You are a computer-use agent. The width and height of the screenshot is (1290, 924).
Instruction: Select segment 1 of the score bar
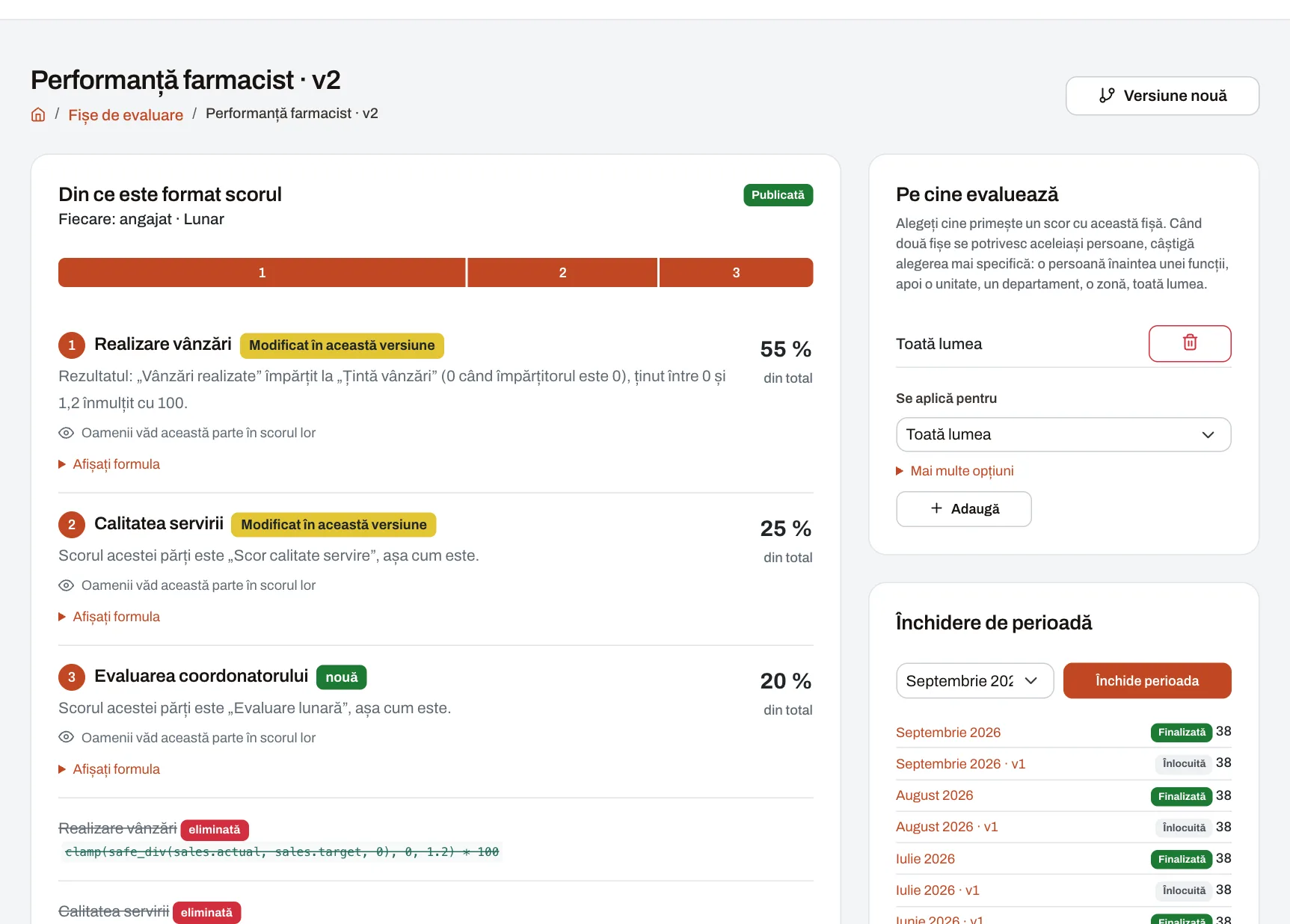click(262, 272)
